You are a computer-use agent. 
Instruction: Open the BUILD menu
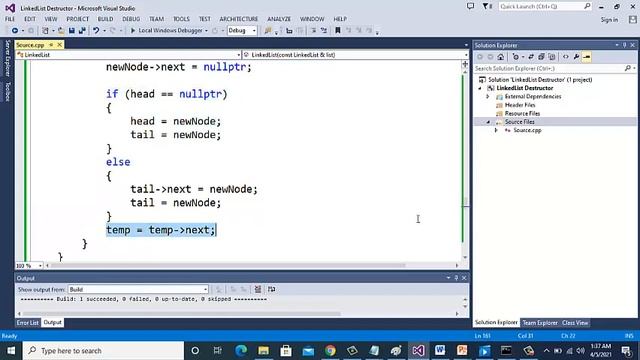click(105, 19)
